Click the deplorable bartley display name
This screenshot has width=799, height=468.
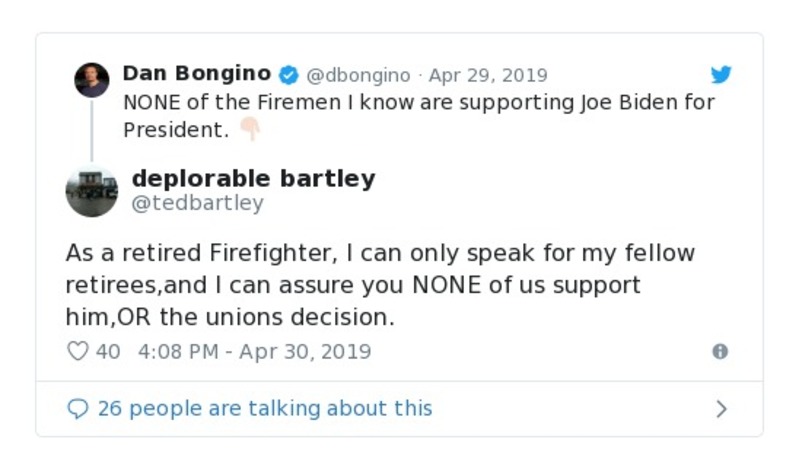[253, 179]
